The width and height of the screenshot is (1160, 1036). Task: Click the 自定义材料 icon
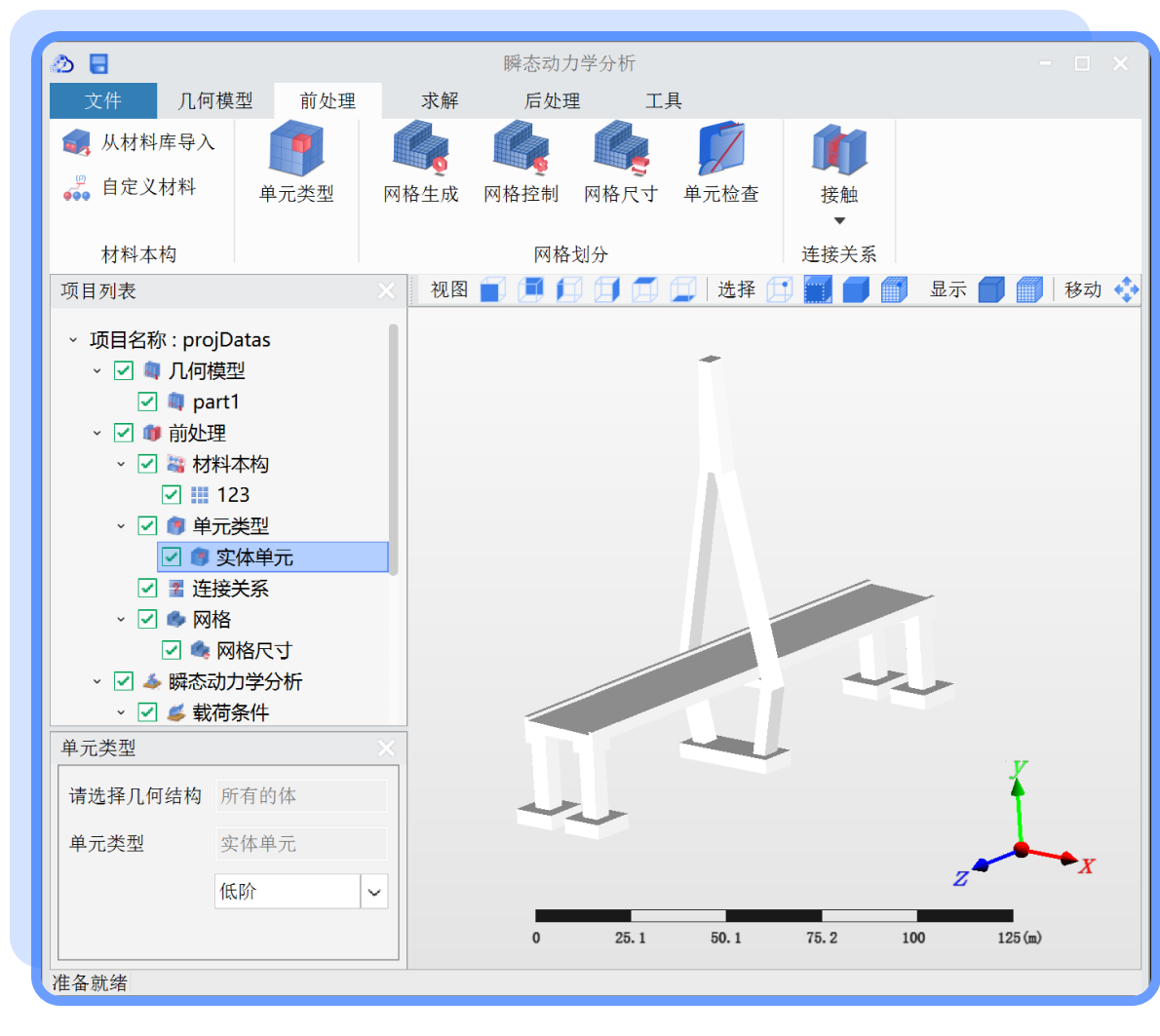tap(75, 188)
